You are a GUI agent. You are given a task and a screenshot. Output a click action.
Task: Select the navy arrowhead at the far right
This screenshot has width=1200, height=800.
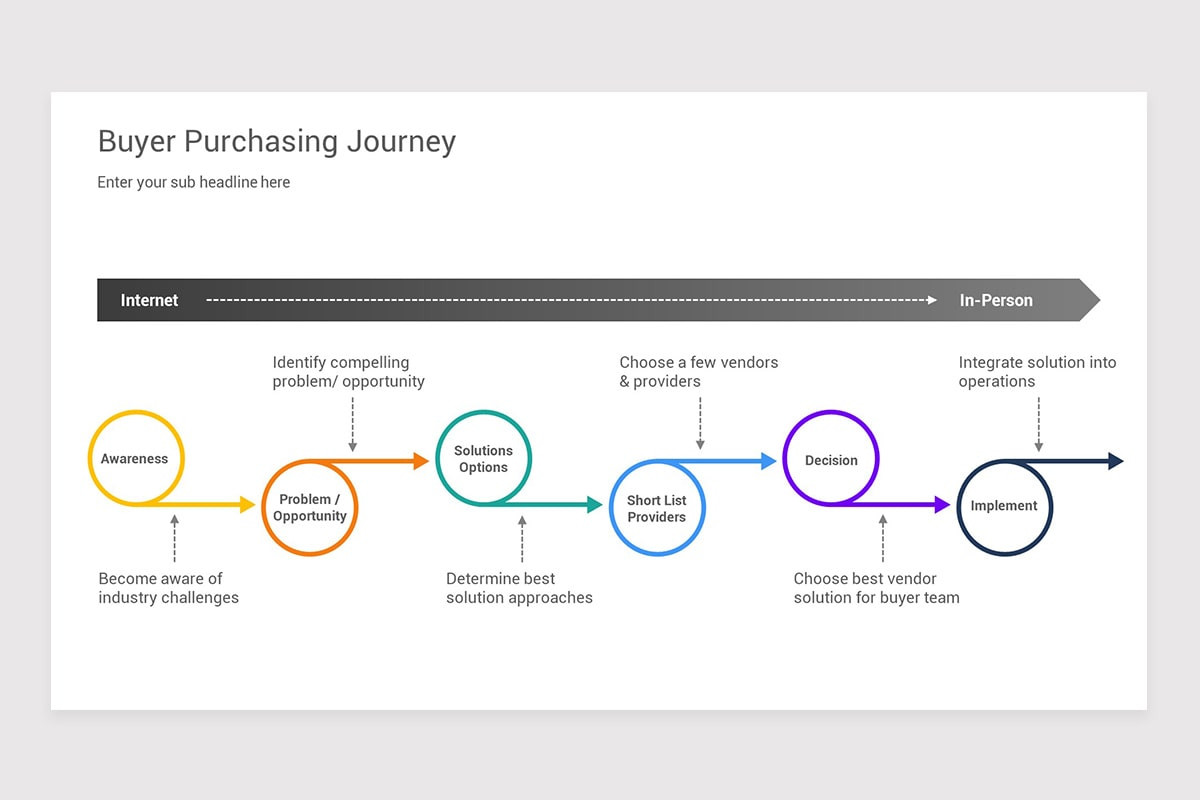click(x=1116, y=460)
